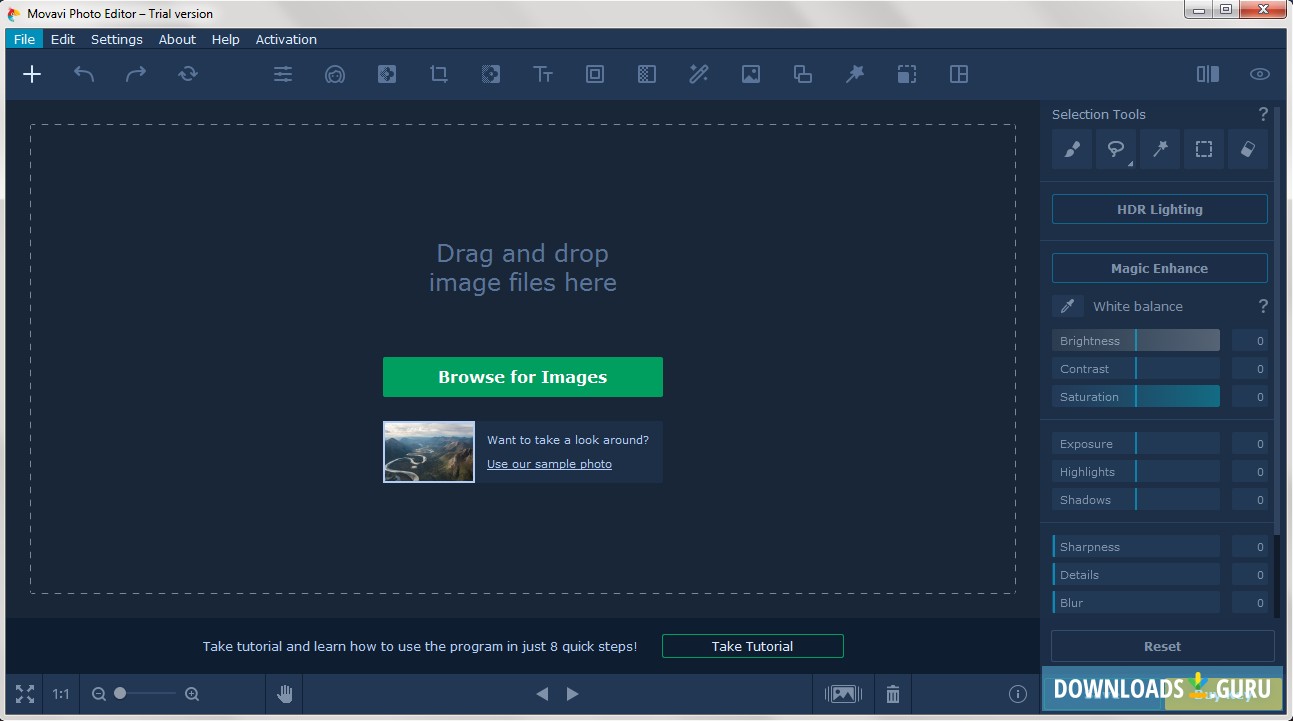Open the Activation menu

click(286, 39)
